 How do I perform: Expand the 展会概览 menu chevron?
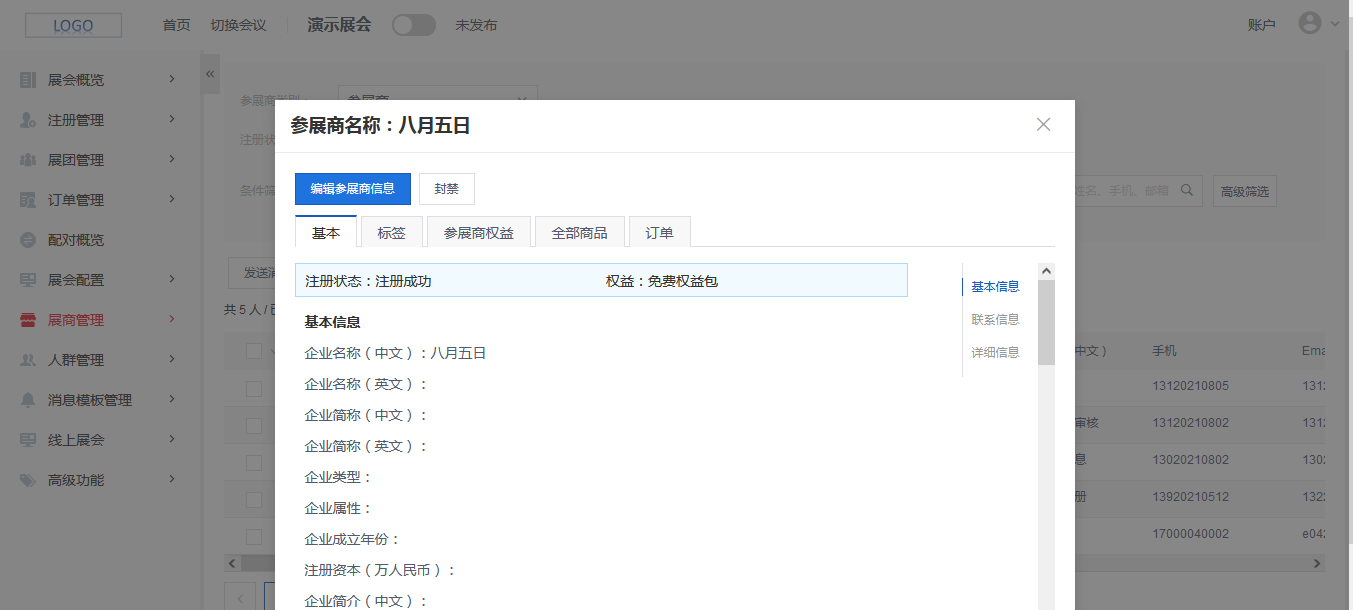click(x=172, y=79)
